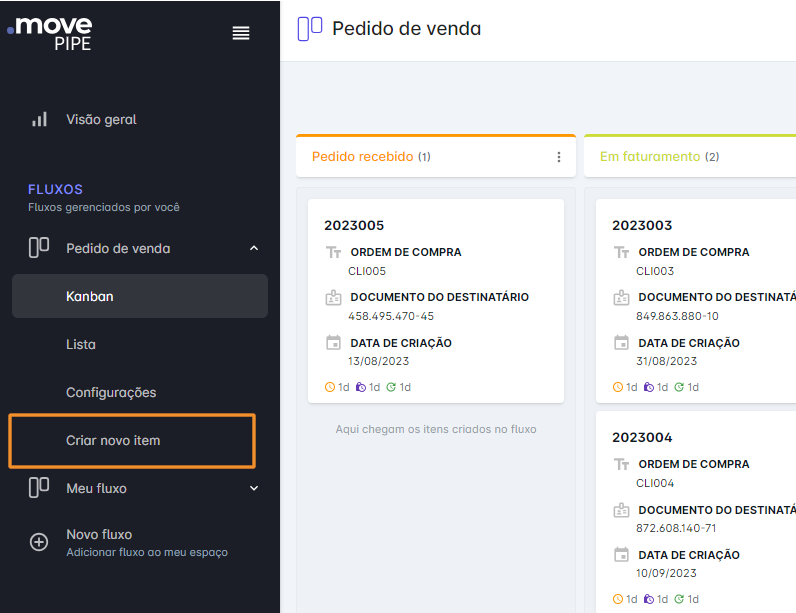
Task: Click the kanban icon beside Pedido de venda in the sidebar
Action: coord(39,248)
